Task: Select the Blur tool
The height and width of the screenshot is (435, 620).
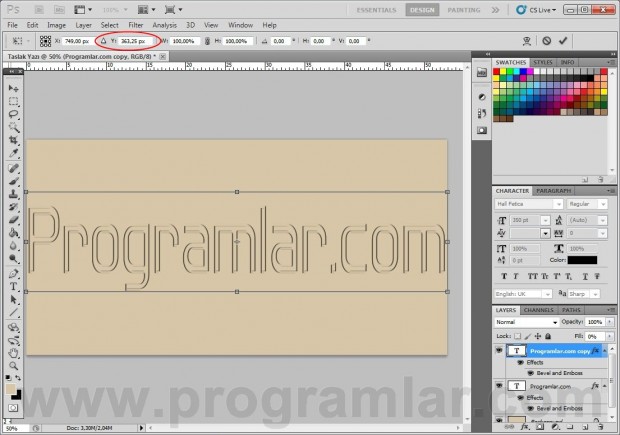Action: pyautogui.click(x=13, y=246)
